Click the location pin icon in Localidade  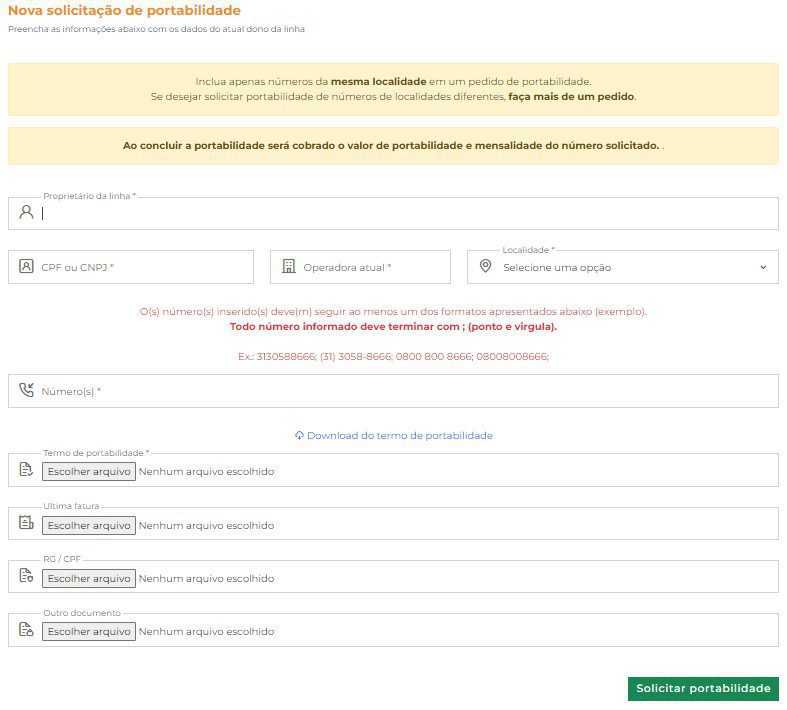coord(486,267)
